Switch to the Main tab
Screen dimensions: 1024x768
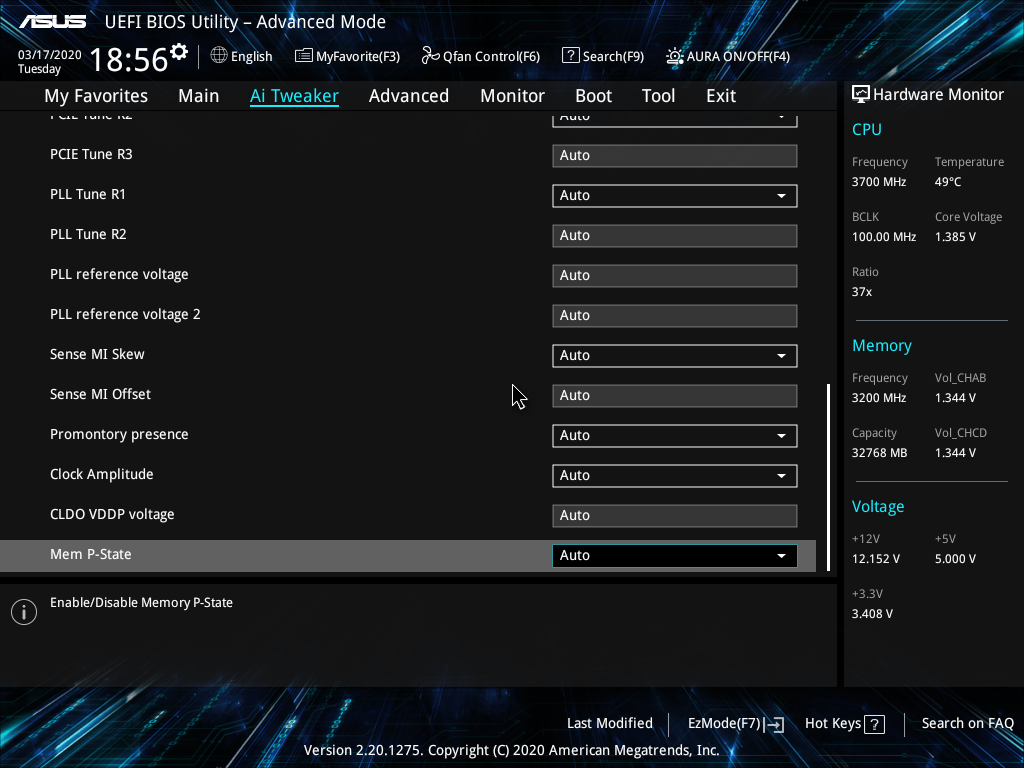pyautogui.click(x=199, y=96)
